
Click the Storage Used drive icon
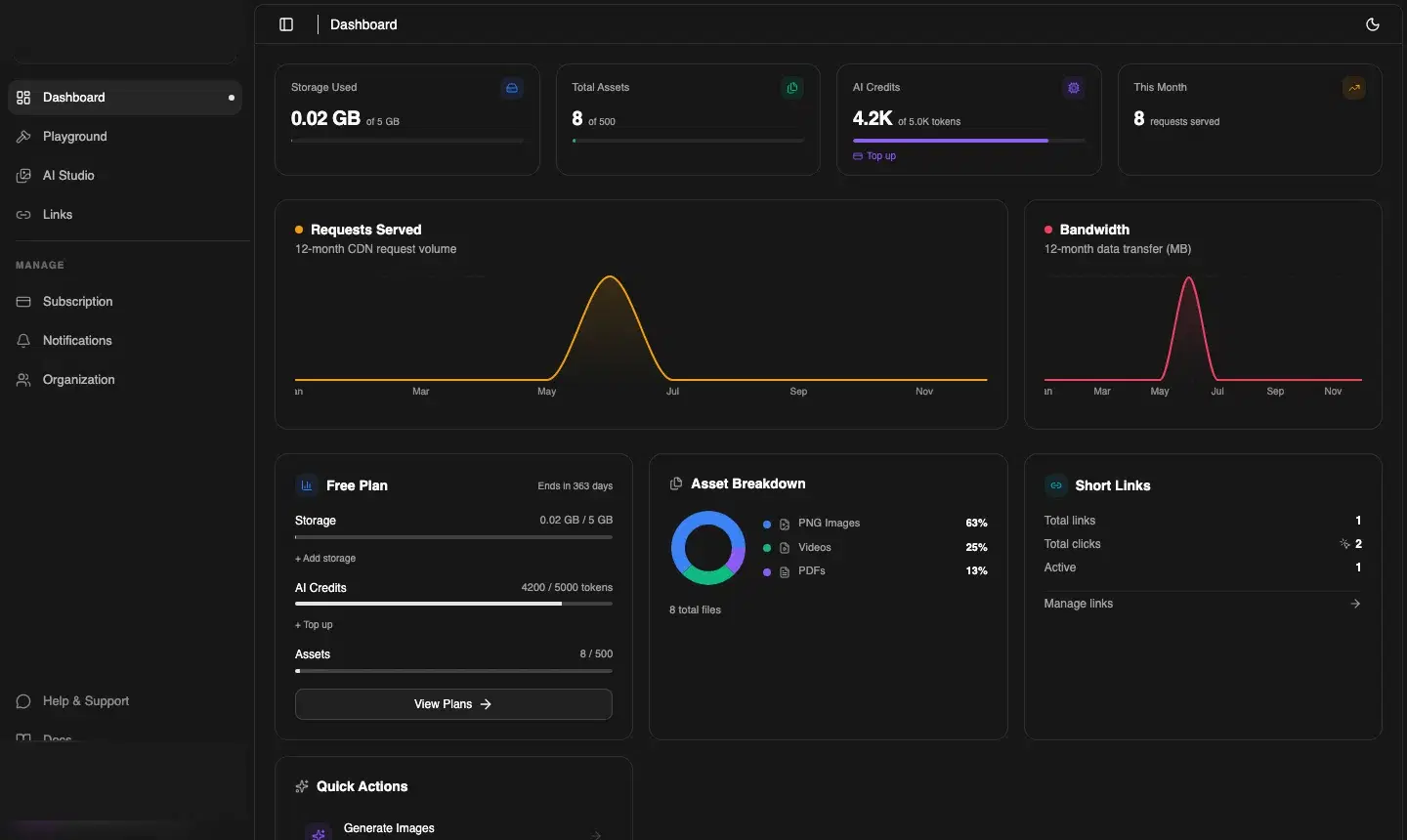512,88
